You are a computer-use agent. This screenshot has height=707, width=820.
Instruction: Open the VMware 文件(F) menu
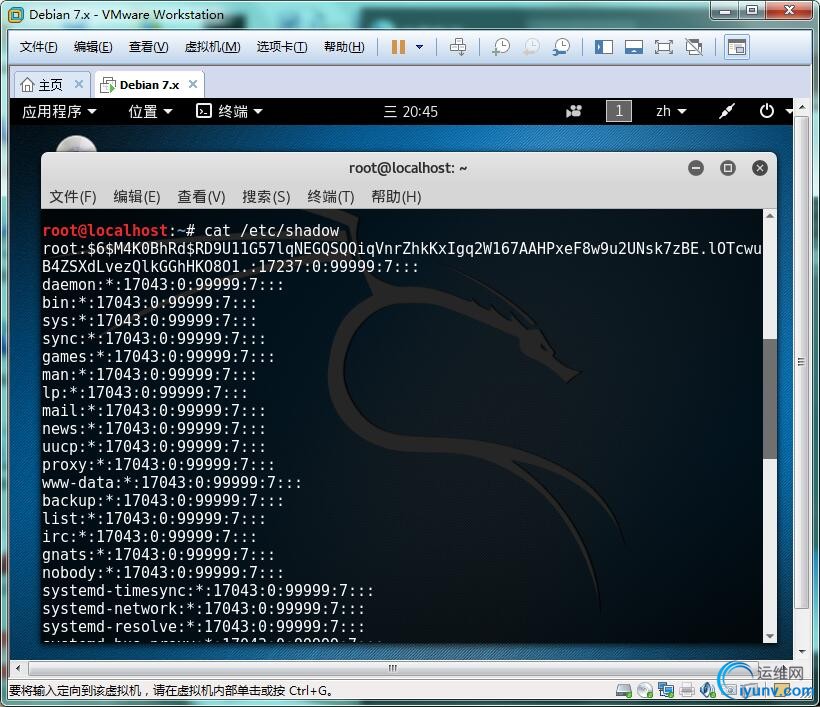point(38,47)
